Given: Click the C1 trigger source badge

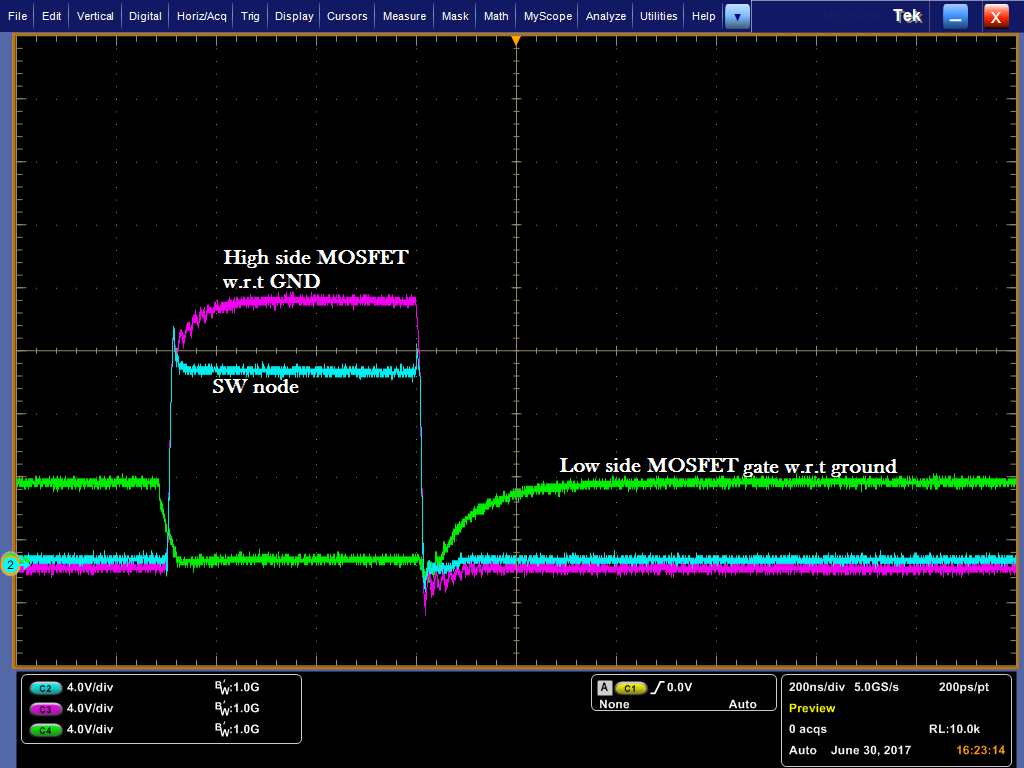Looking at the screenshot, I should 630,688.
